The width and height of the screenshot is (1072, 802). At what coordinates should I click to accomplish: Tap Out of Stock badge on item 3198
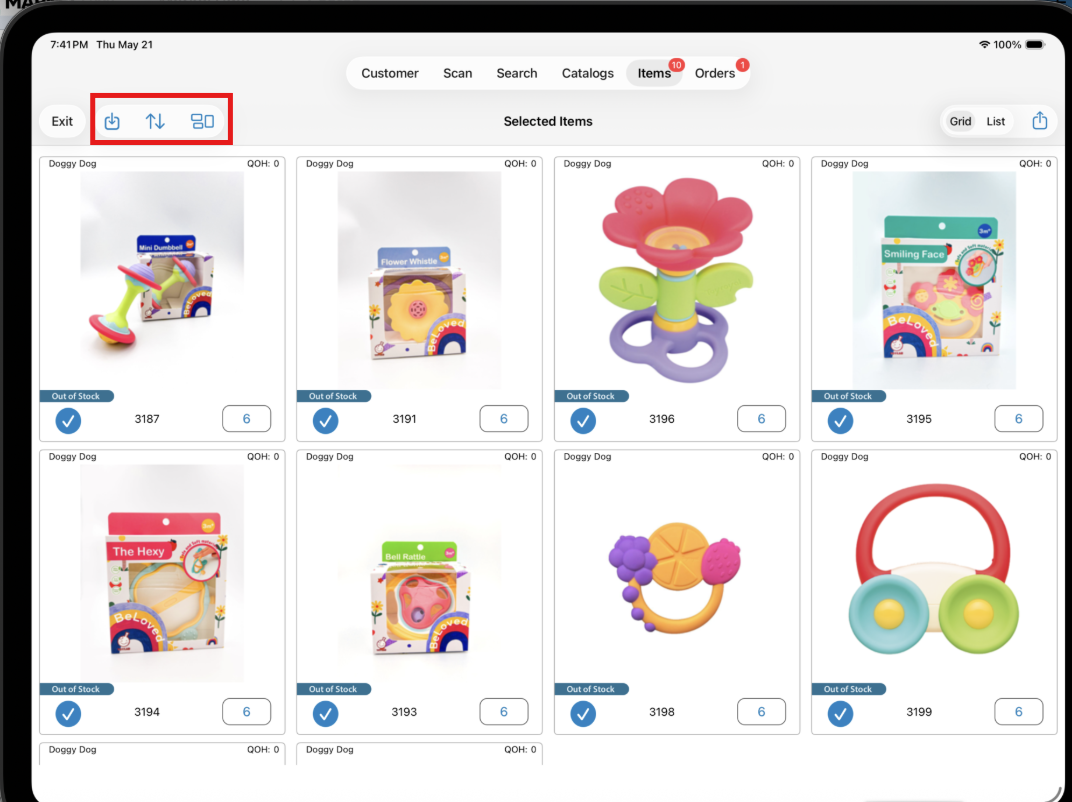(x=591, y=689)
